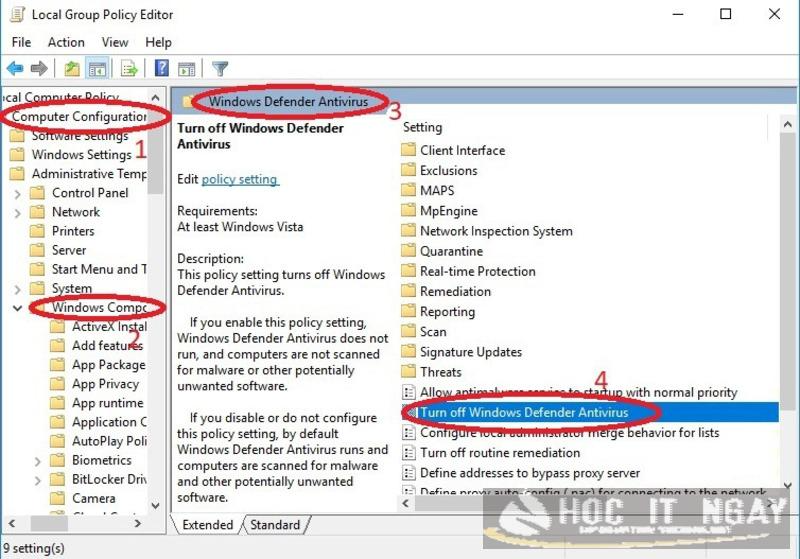Screen dimensions: 800x559
Task: Open the File menu
Action: pos(21,42)
